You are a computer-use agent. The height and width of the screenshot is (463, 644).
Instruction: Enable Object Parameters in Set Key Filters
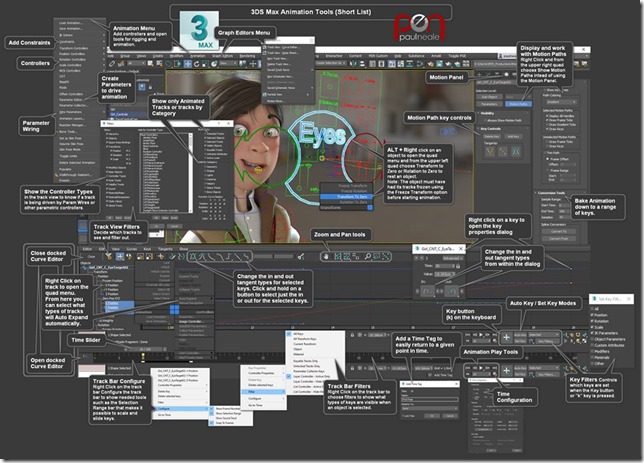[x=592, y=339]
